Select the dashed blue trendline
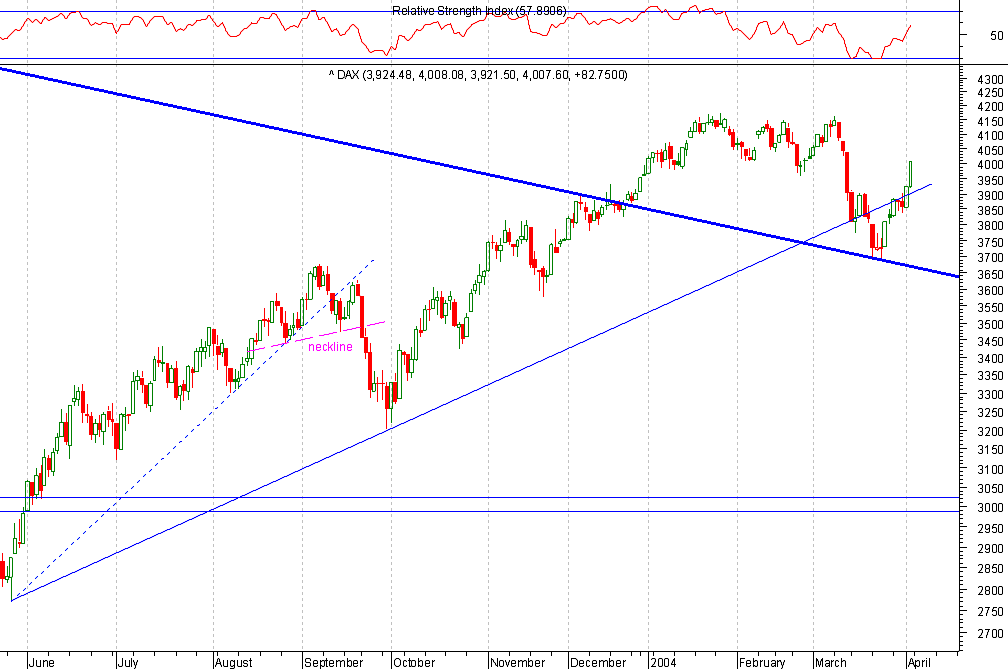The height and width of the screenshot is (669, 1008). point(193,430)
